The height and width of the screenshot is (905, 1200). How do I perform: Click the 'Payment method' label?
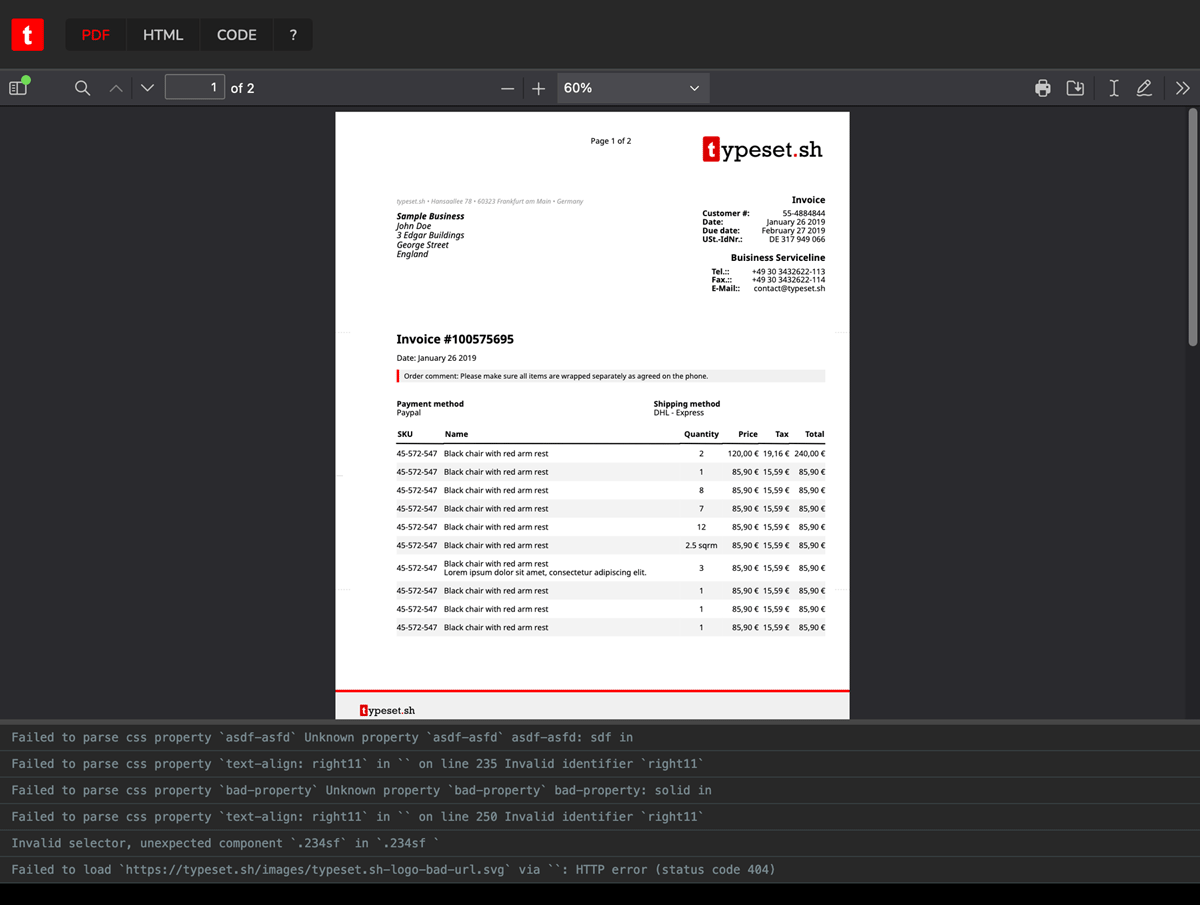(430, 404)
